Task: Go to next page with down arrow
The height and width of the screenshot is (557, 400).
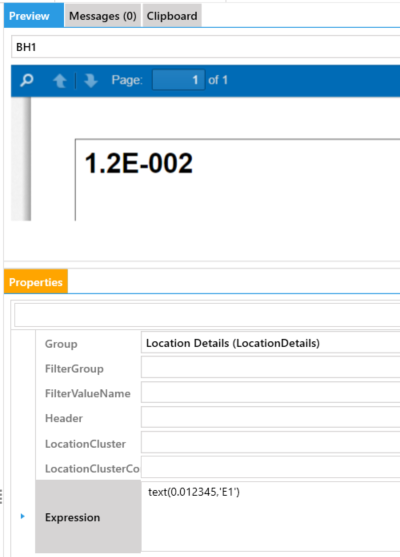Action: pyautogui.click(x=91, y=81)
